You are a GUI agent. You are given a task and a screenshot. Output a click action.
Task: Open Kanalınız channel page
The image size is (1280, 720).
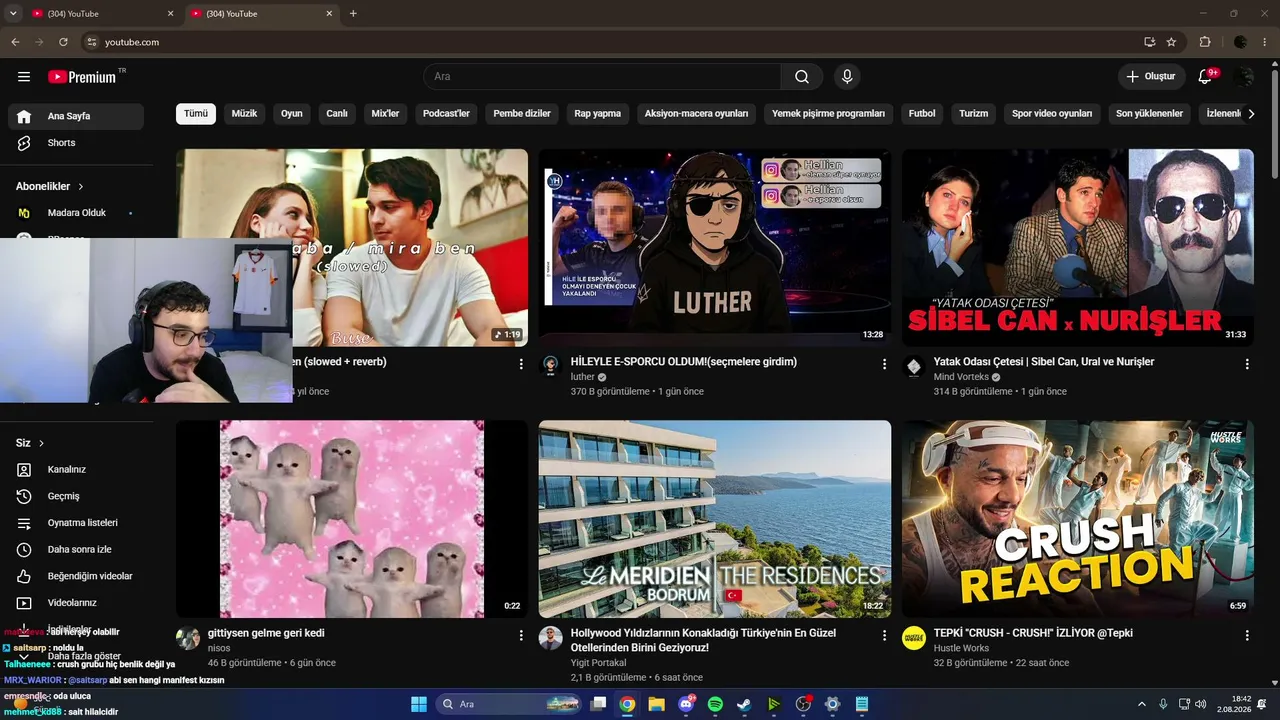coord(76,470)
